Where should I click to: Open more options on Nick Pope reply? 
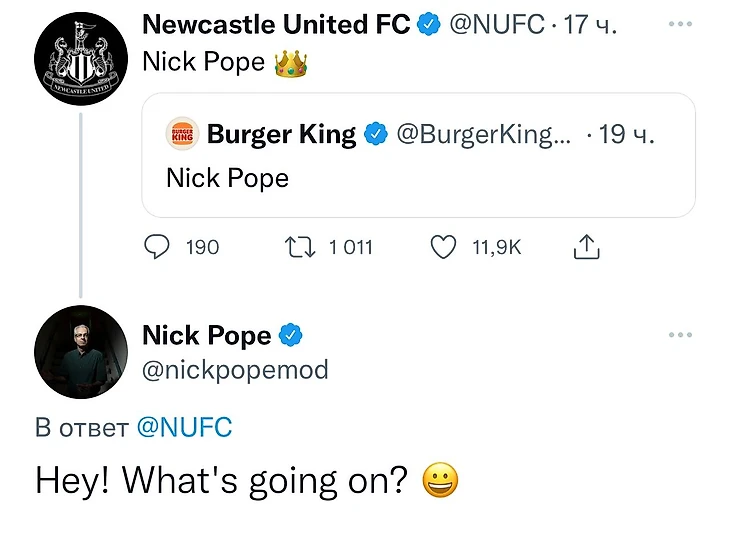pos(680,335)
